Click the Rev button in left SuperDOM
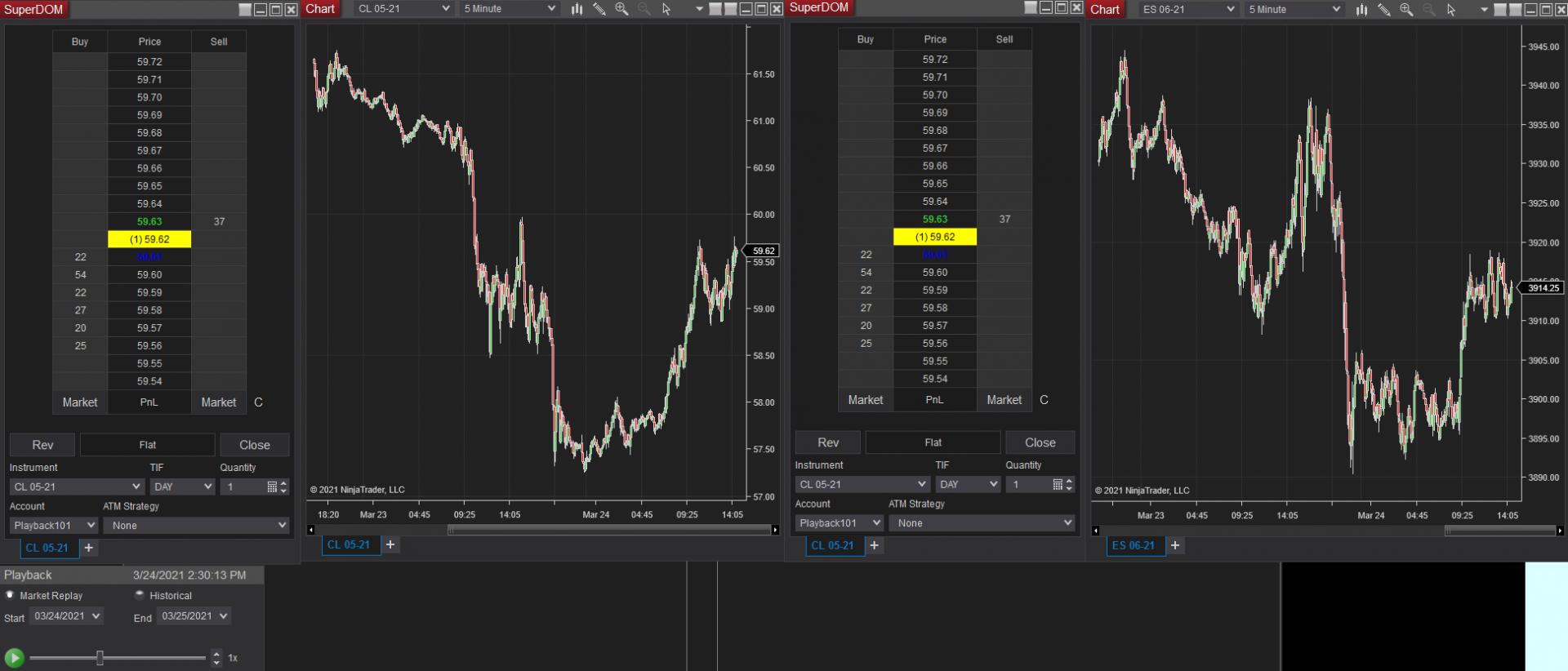This screenshot has height=671, width=1568. (42, 445)
